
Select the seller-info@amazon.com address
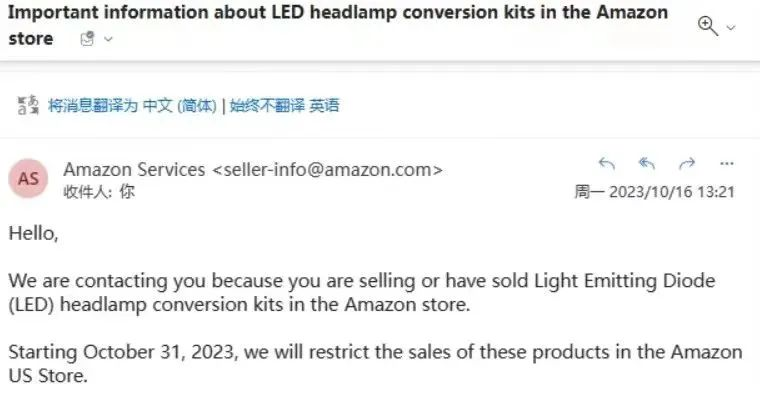pos(328,170)
